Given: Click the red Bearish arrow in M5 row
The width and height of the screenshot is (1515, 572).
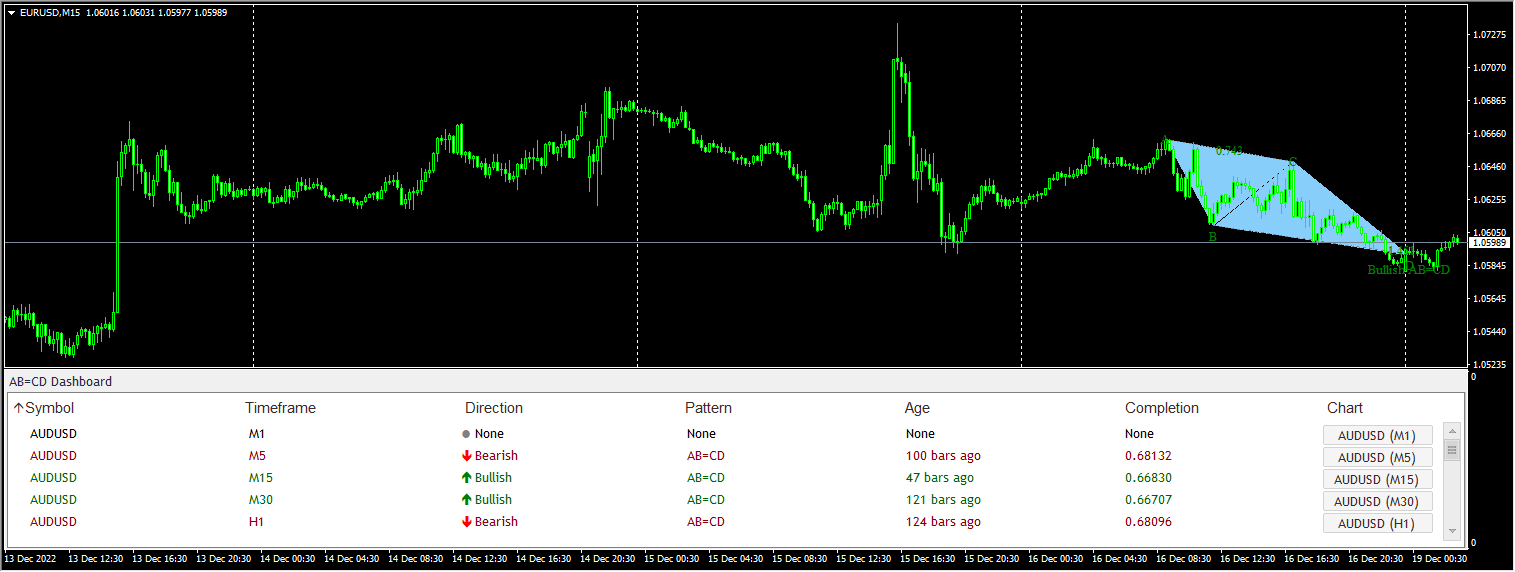Looking at the screenshot, I should point(466,456).
